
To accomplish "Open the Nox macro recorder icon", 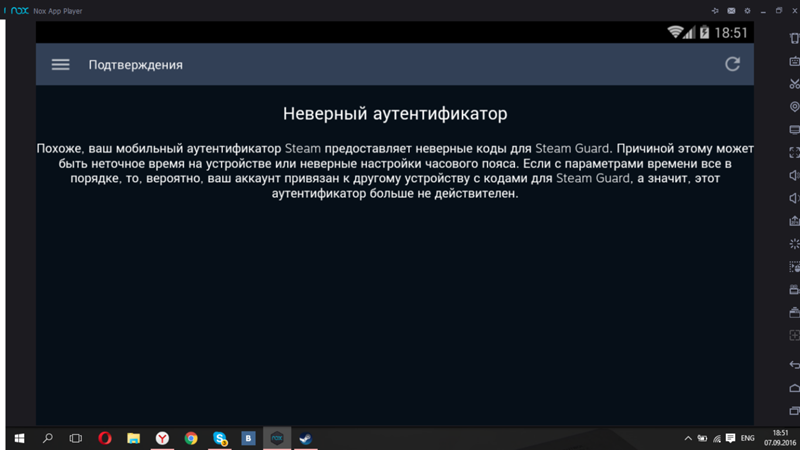I will click(794, 267).
